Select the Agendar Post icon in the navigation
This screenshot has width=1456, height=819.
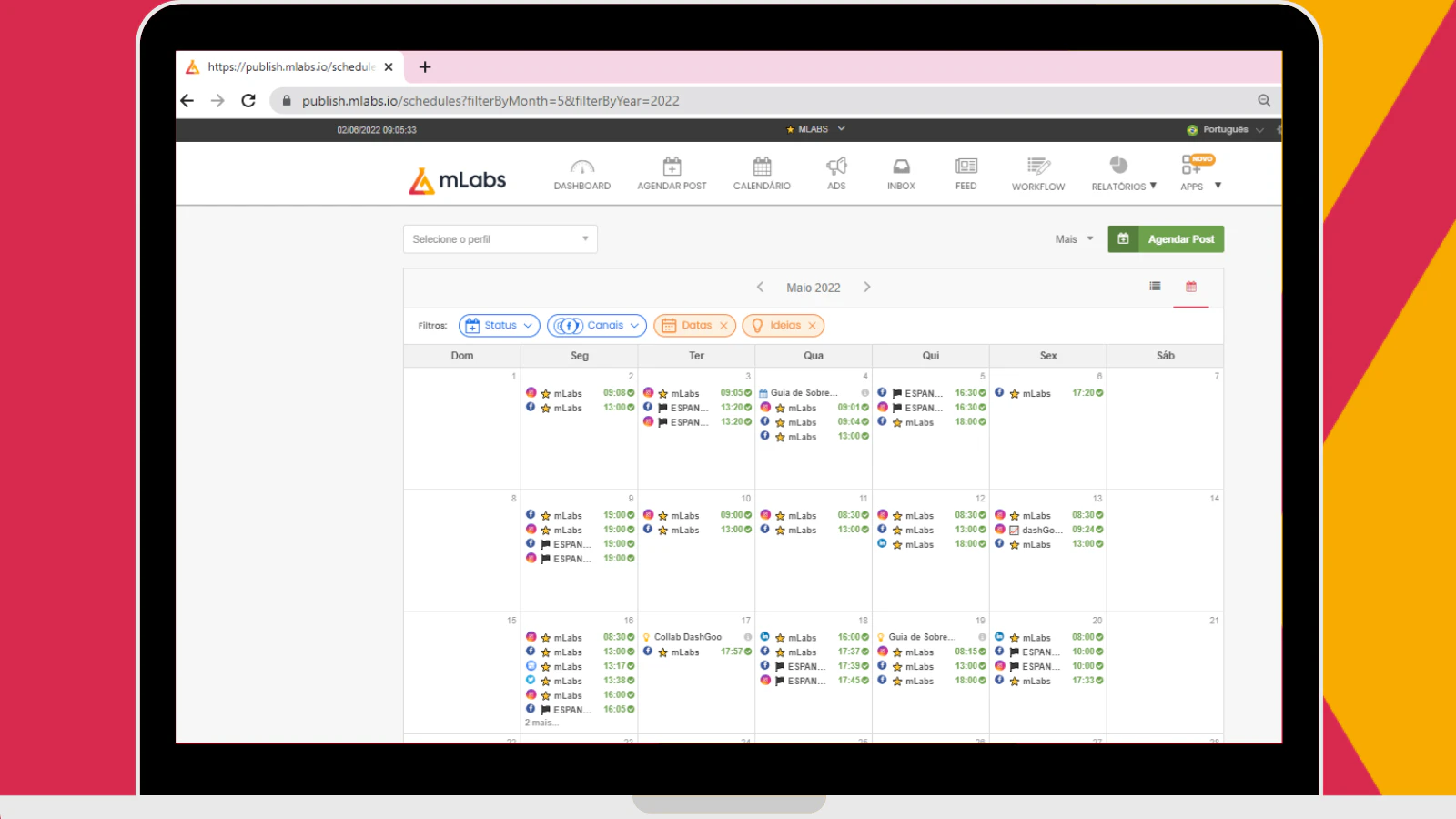(x=672, y=173)
